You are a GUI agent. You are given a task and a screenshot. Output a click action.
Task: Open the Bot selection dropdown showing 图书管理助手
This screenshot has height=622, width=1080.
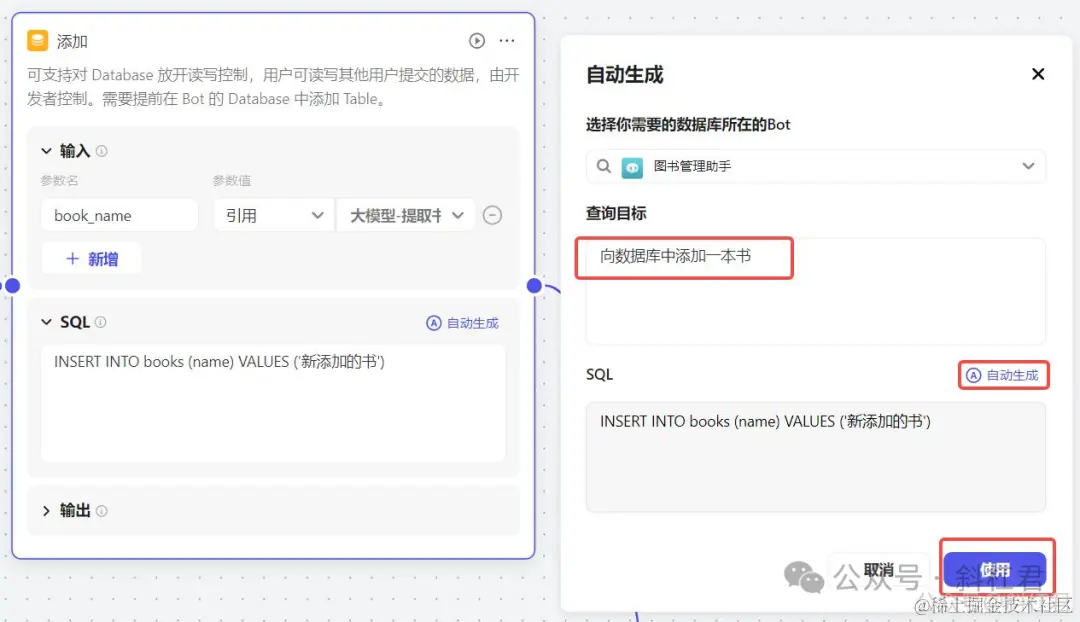pos(1033,166)
